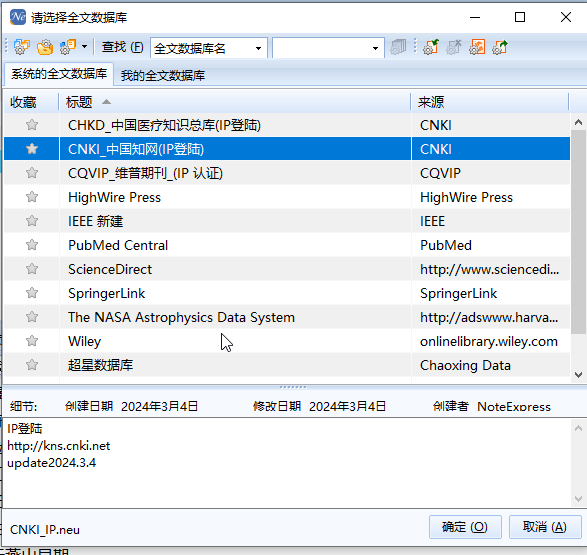This screenshot has width=587, height=555.
Task: Click the details pane scroll up arrow
Action: point(578,428)
